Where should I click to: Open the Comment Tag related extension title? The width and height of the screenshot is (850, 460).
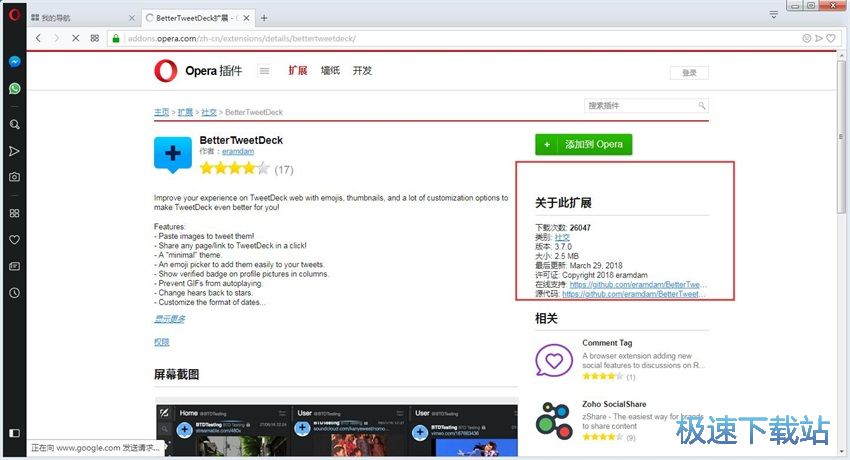[x=607, y=343]
